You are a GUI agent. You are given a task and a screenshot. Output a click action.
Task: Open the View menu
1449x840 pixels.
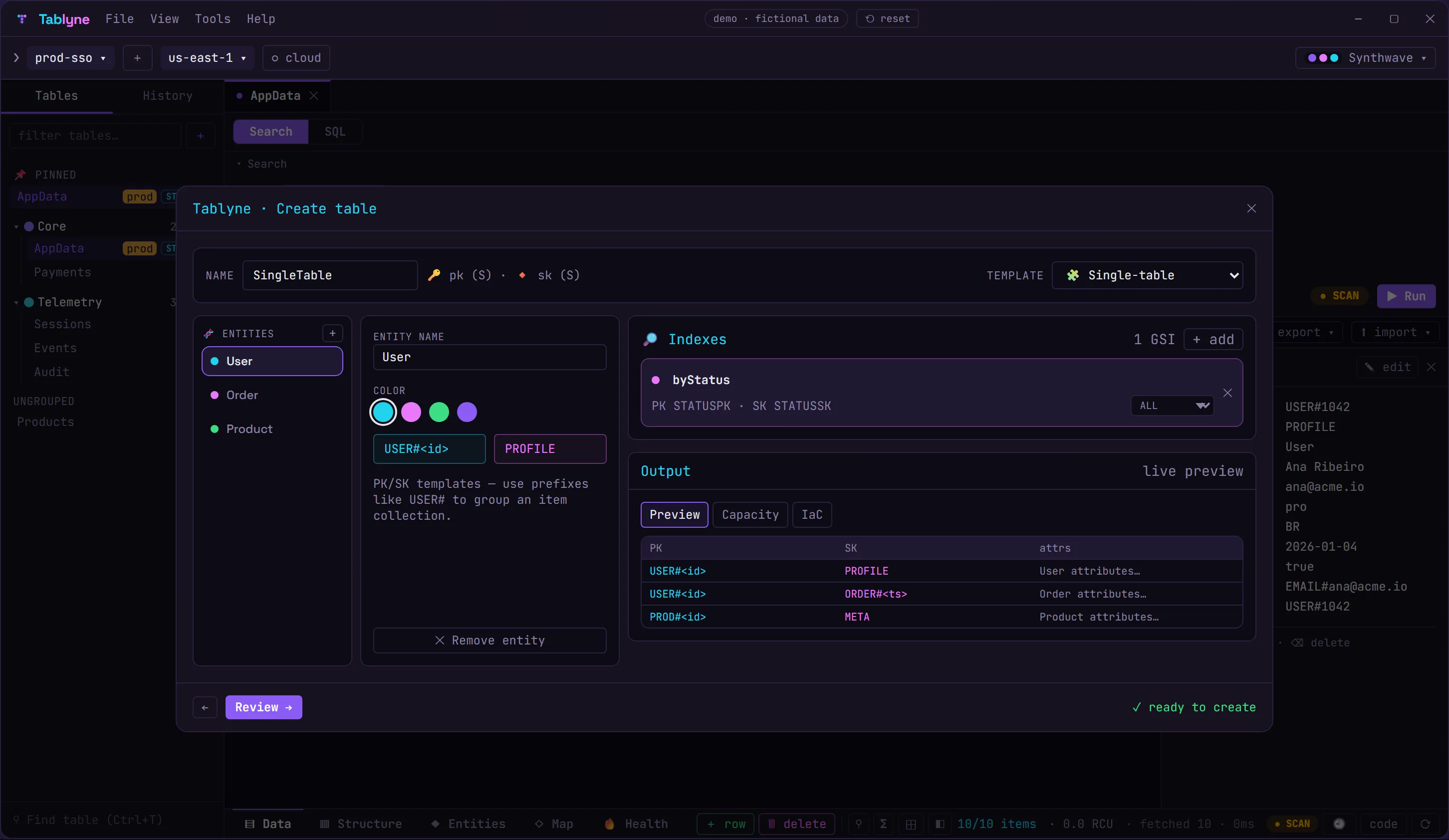(165, 19)
